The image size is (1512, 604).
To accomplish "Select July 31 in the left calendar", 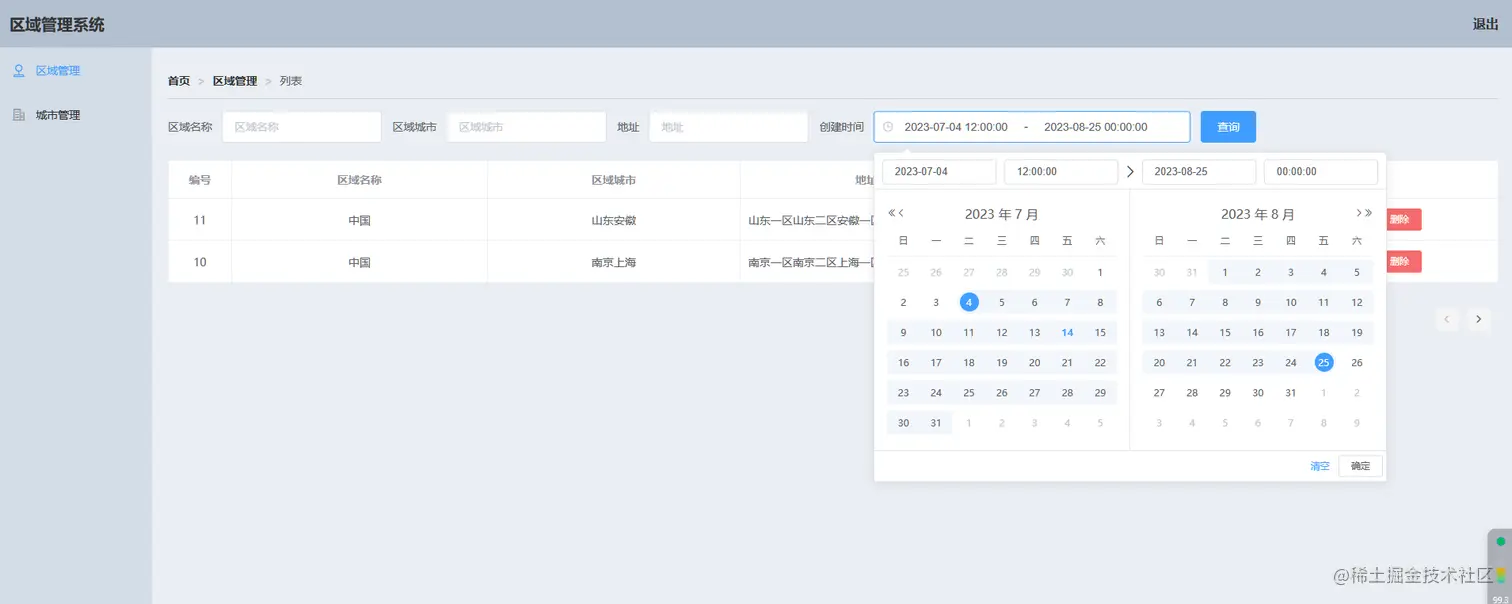I will click(x=936, y=423).
